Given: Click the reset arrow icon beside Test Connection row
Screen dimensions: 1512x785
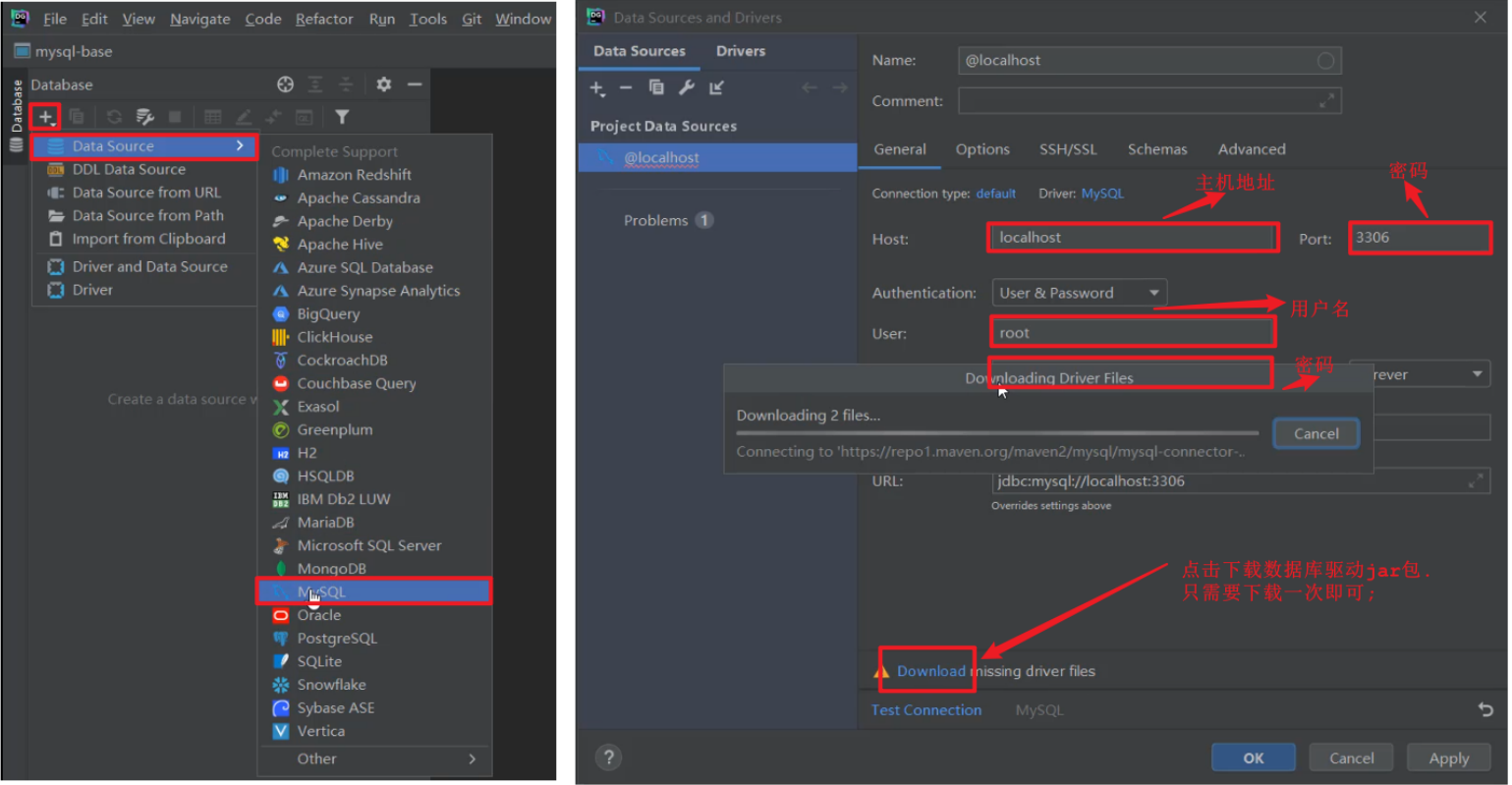Looking at the screenshot, I should (1485, 709).
